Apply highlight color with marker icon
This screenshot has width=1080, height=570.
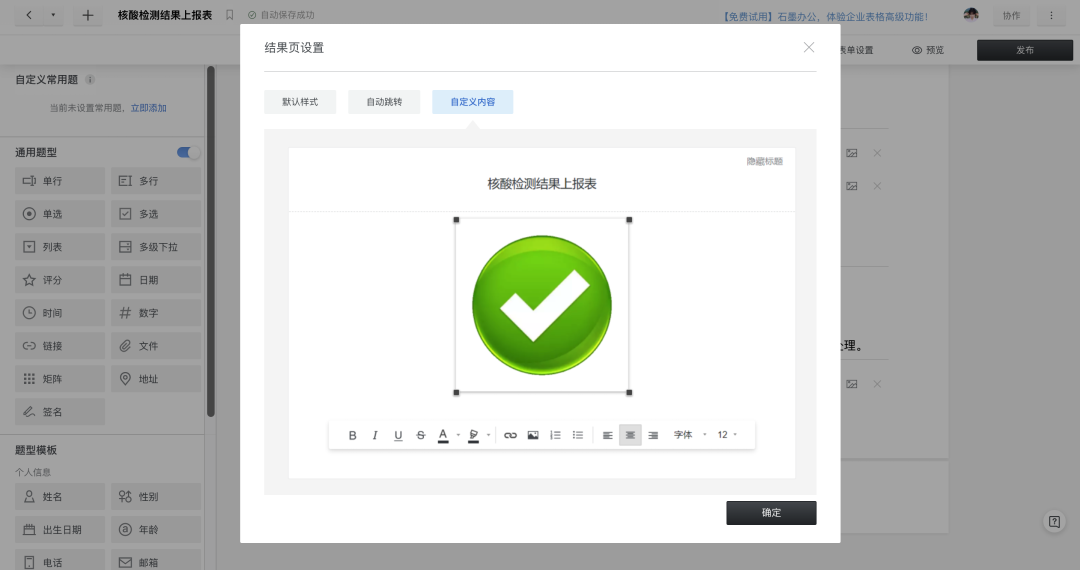(x=473, y=435)
